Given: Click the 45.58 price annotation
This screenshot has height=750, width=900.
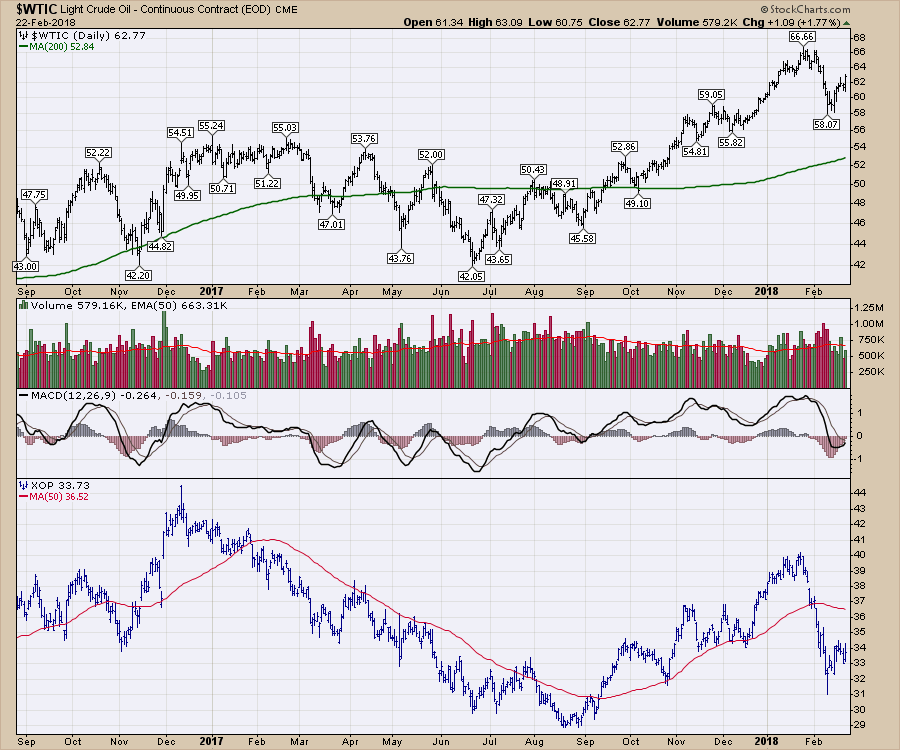Looking at the screenshot, I should [582, 238].
